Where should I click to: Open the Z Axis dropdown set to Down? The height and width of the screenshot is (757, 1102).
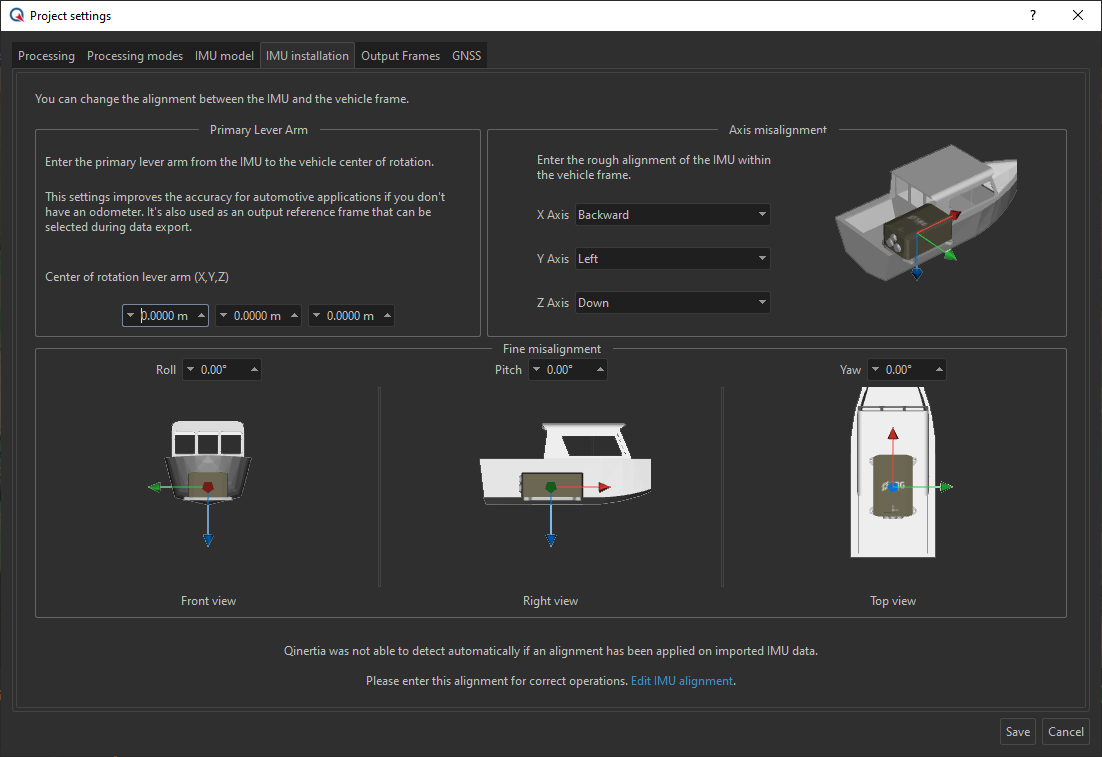pos(673,303)
